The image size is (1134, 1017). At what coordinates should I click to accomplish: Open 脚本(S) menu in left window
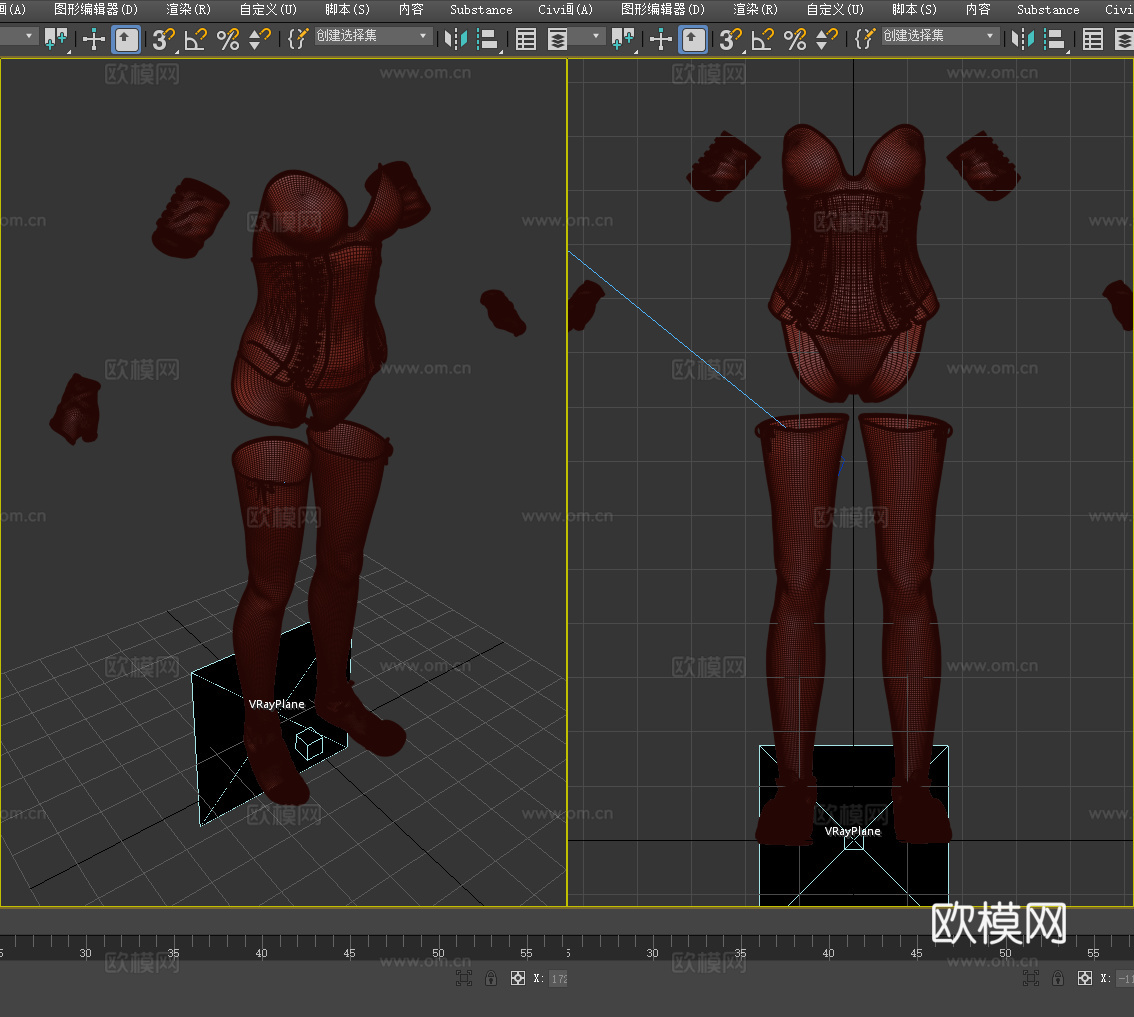click(347, 9)
